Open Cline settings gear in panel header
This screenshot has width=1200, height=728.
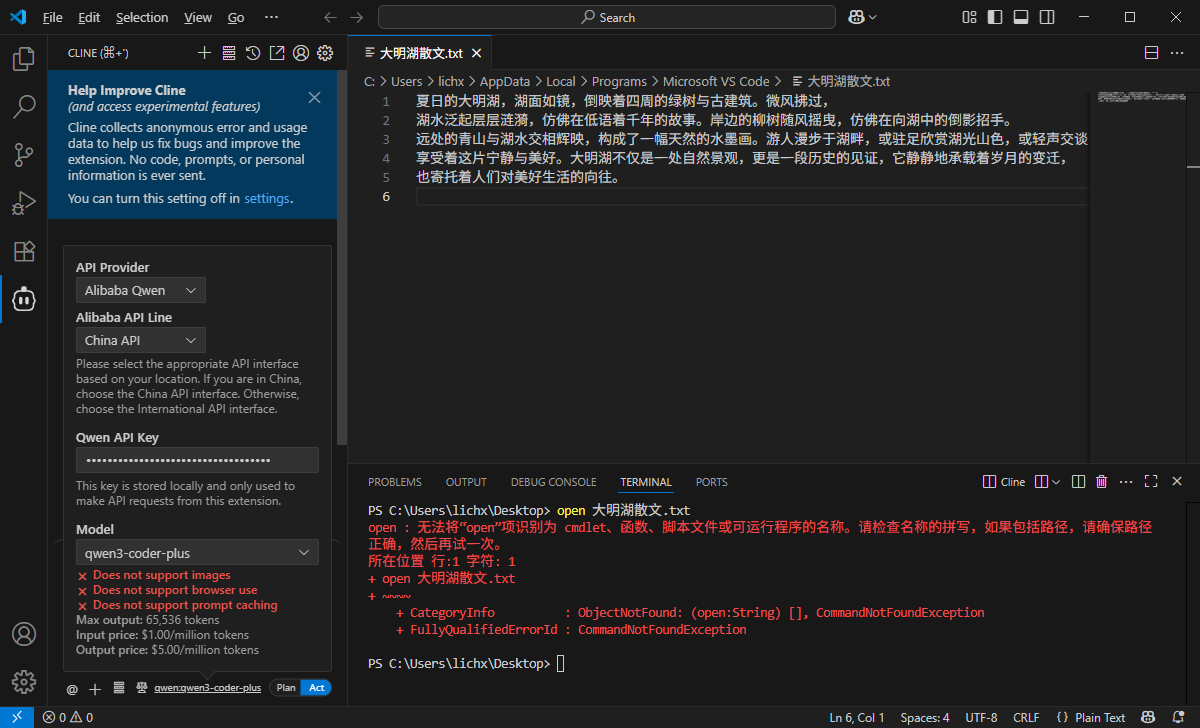point(325,53)
